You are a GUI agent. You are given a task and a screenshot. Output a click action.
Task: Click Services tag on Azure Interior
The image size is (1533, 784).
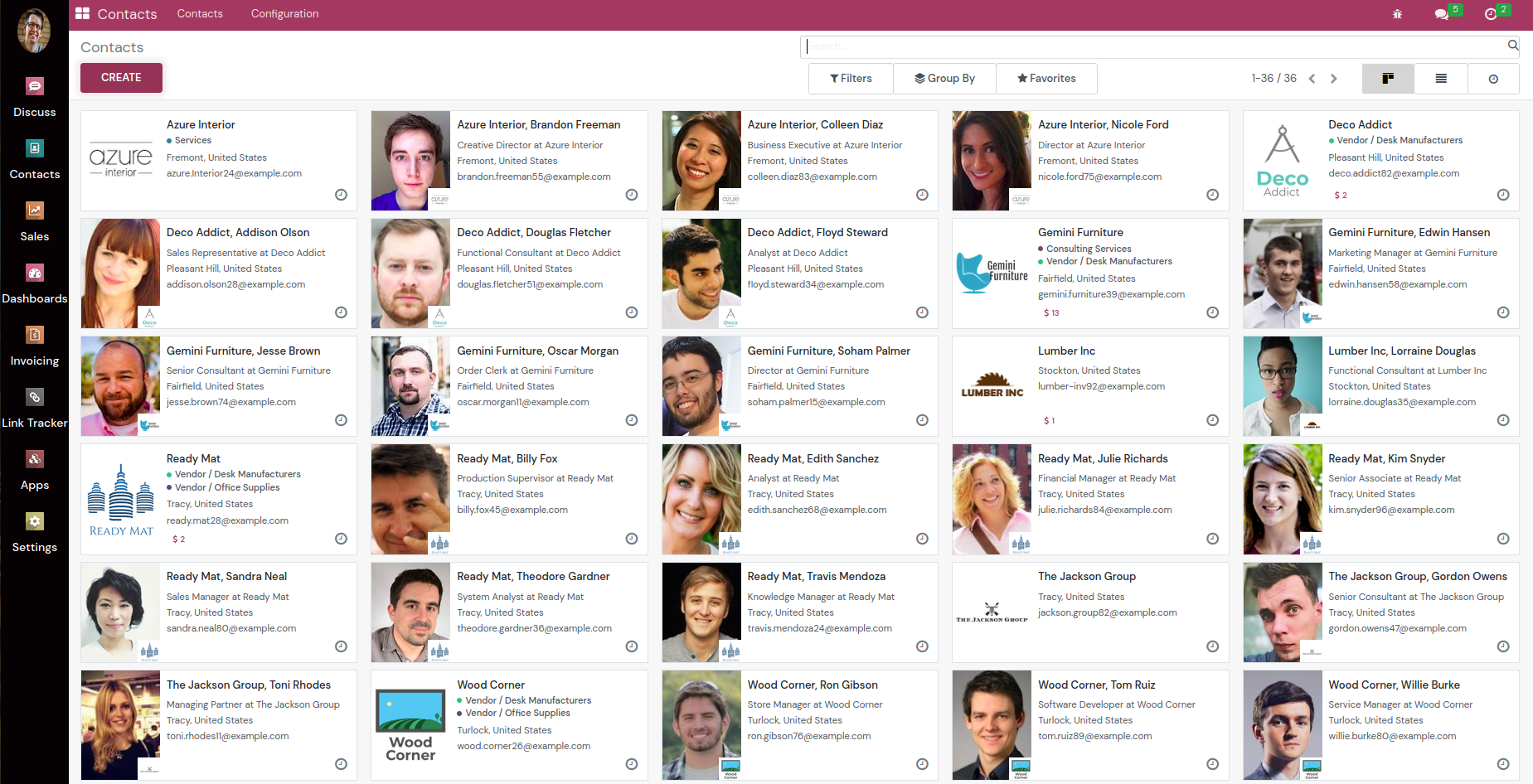point(193,141)
